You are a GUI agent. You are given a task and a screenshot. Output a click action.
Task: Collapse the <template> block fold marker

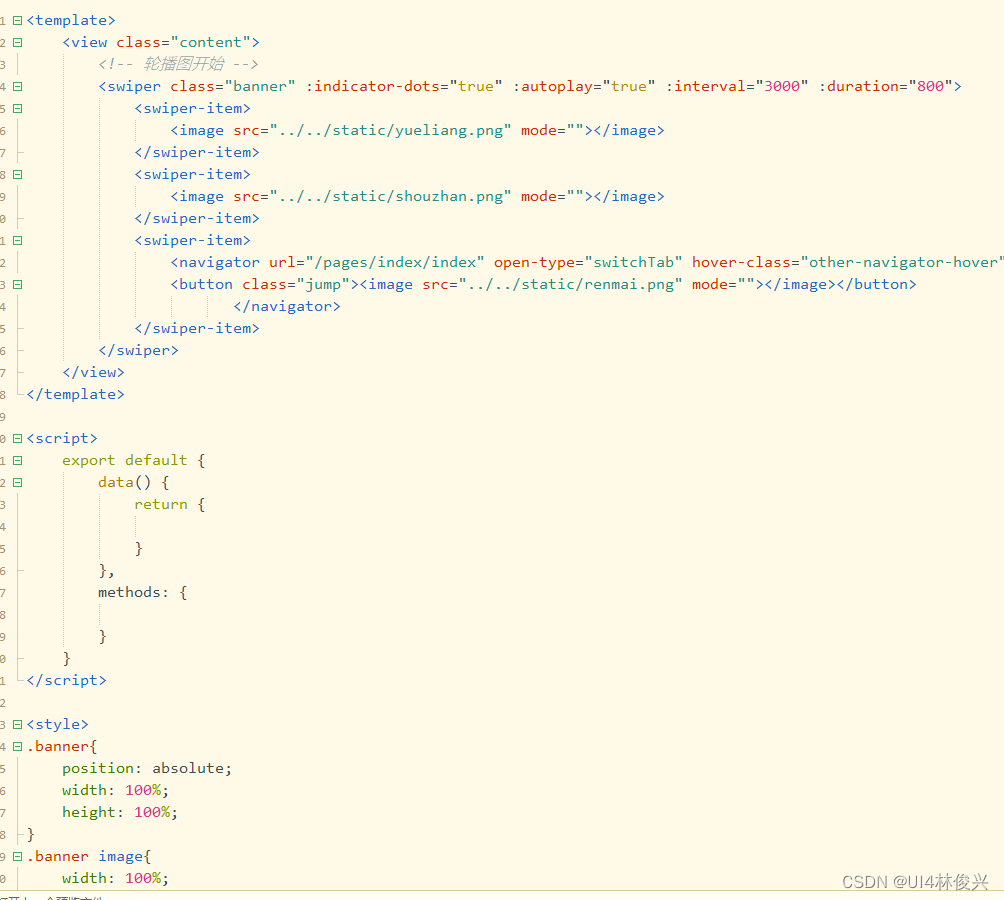click(x=18, y=20)
